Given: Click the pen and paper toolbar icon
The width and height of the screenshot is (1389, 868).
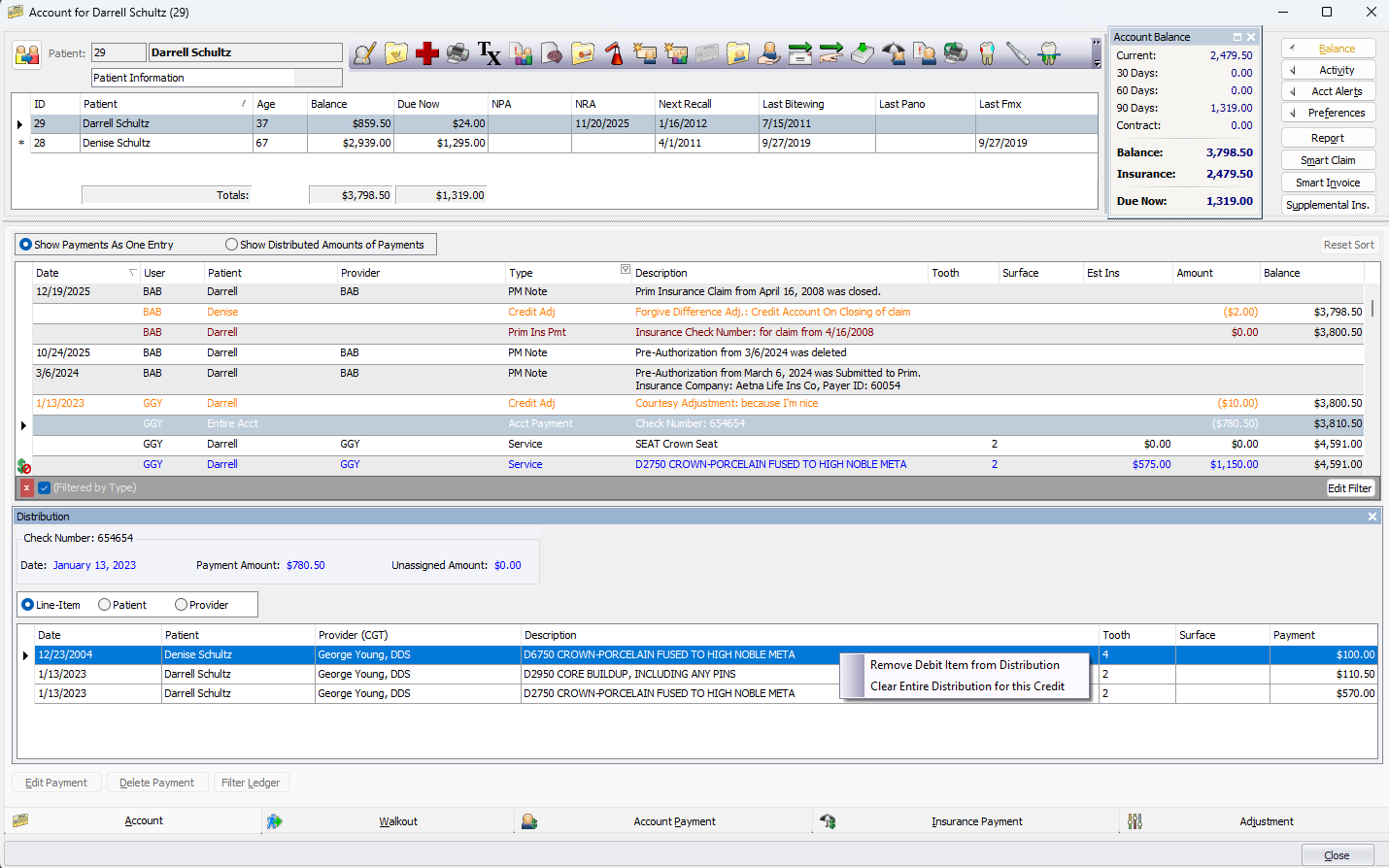Looking at the screenshot, I should click(365, 53).
